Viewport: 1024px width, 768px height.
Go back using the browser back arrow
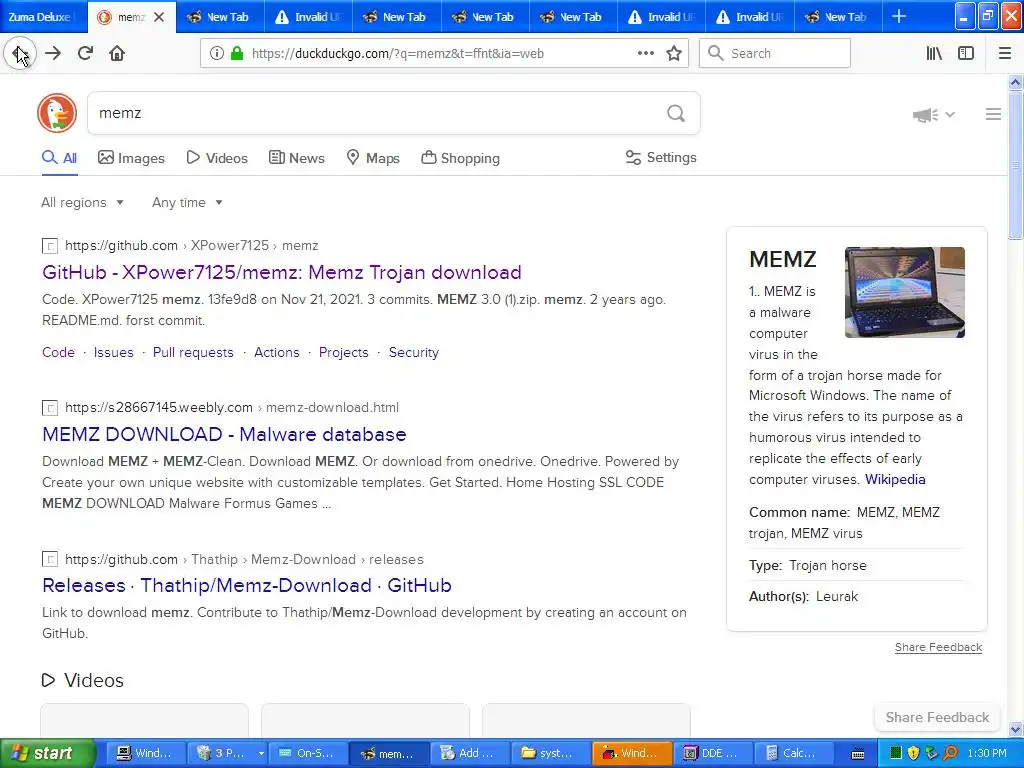point(20,54)
